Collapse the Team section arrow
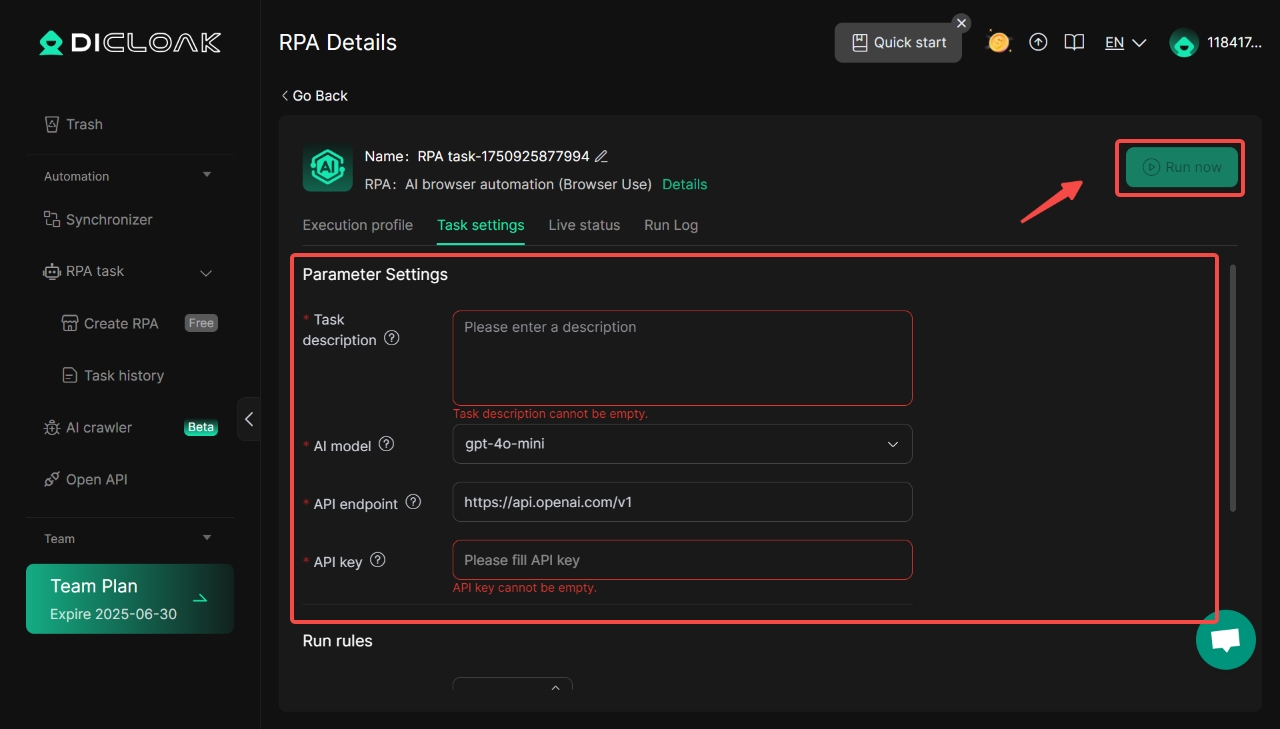 207,538
